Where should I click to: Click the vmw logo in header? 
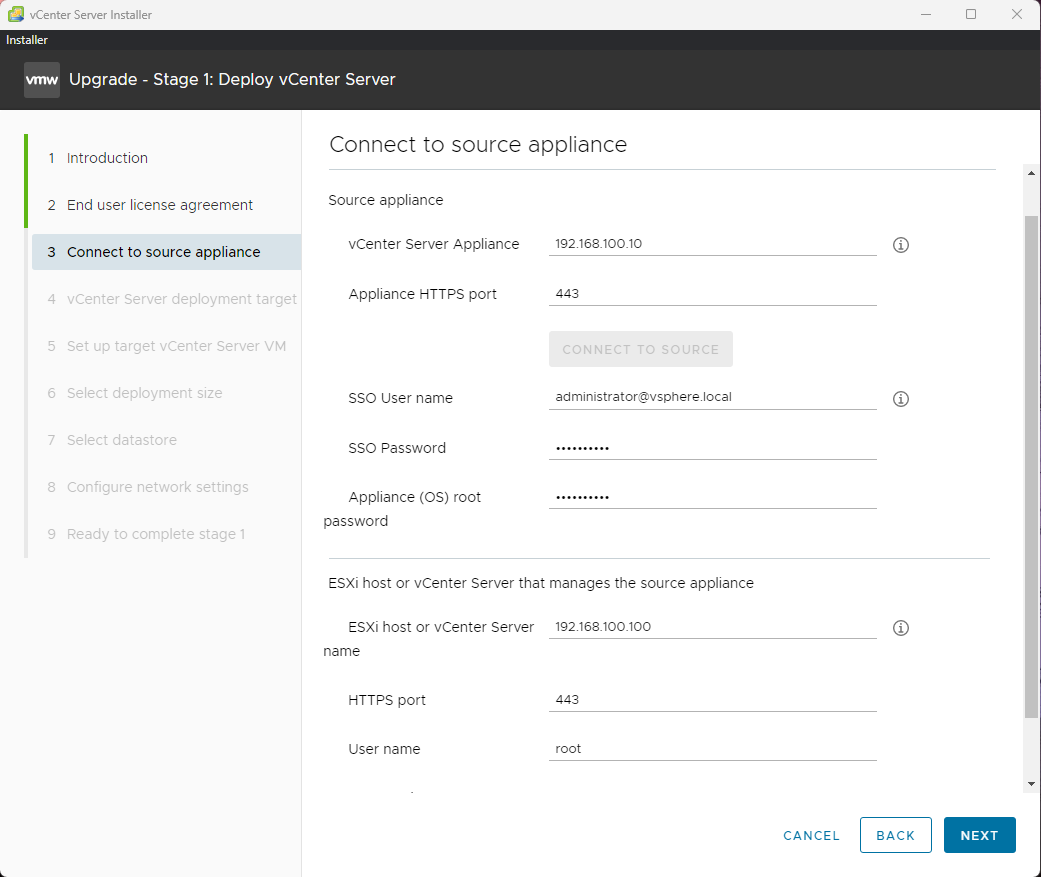pos(42,79)
